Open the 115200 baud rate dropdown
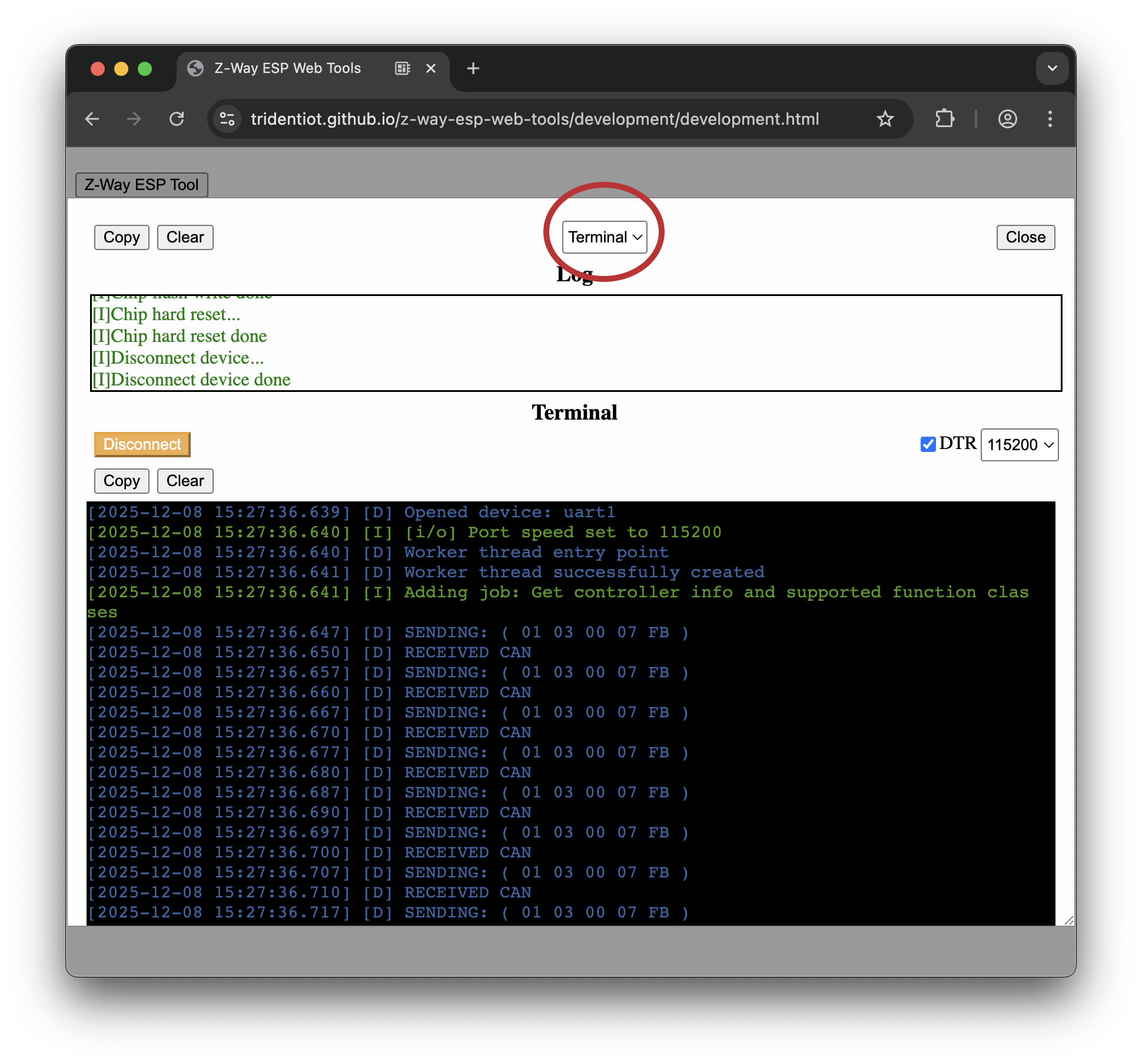The width and height of the screenshot is (1142, 1064). coord(1019,445)
